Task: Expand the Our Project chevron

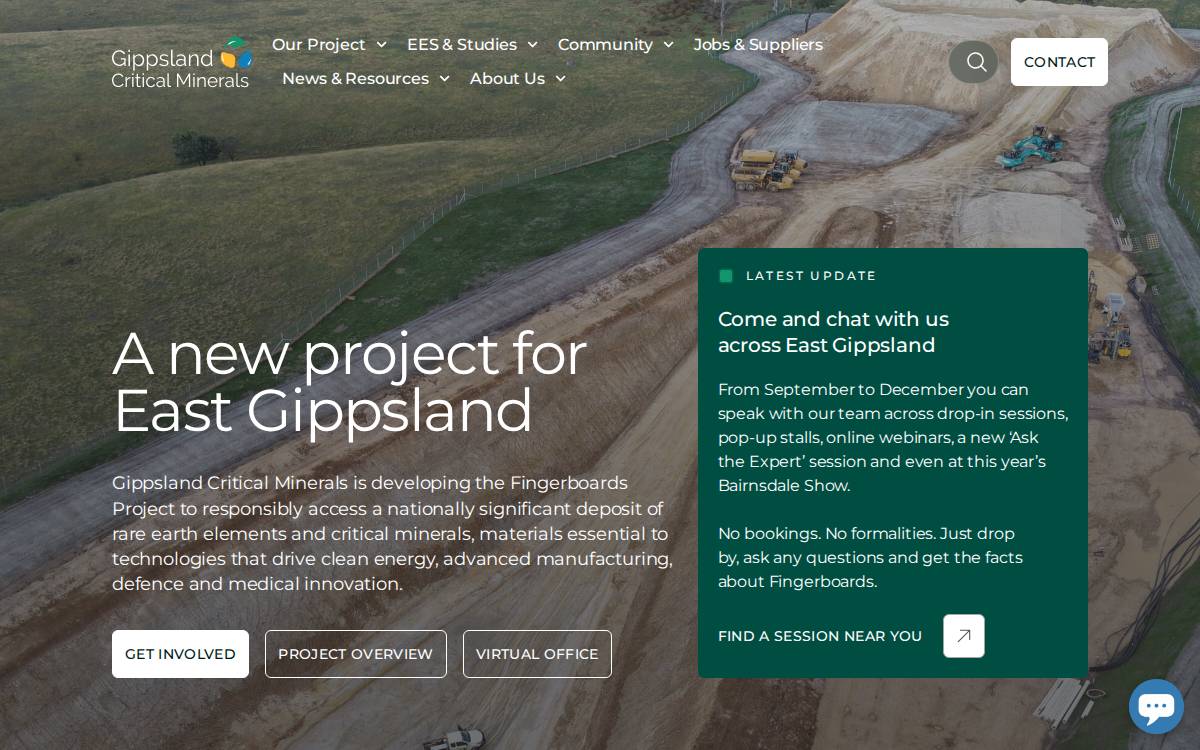Action: 381,45
